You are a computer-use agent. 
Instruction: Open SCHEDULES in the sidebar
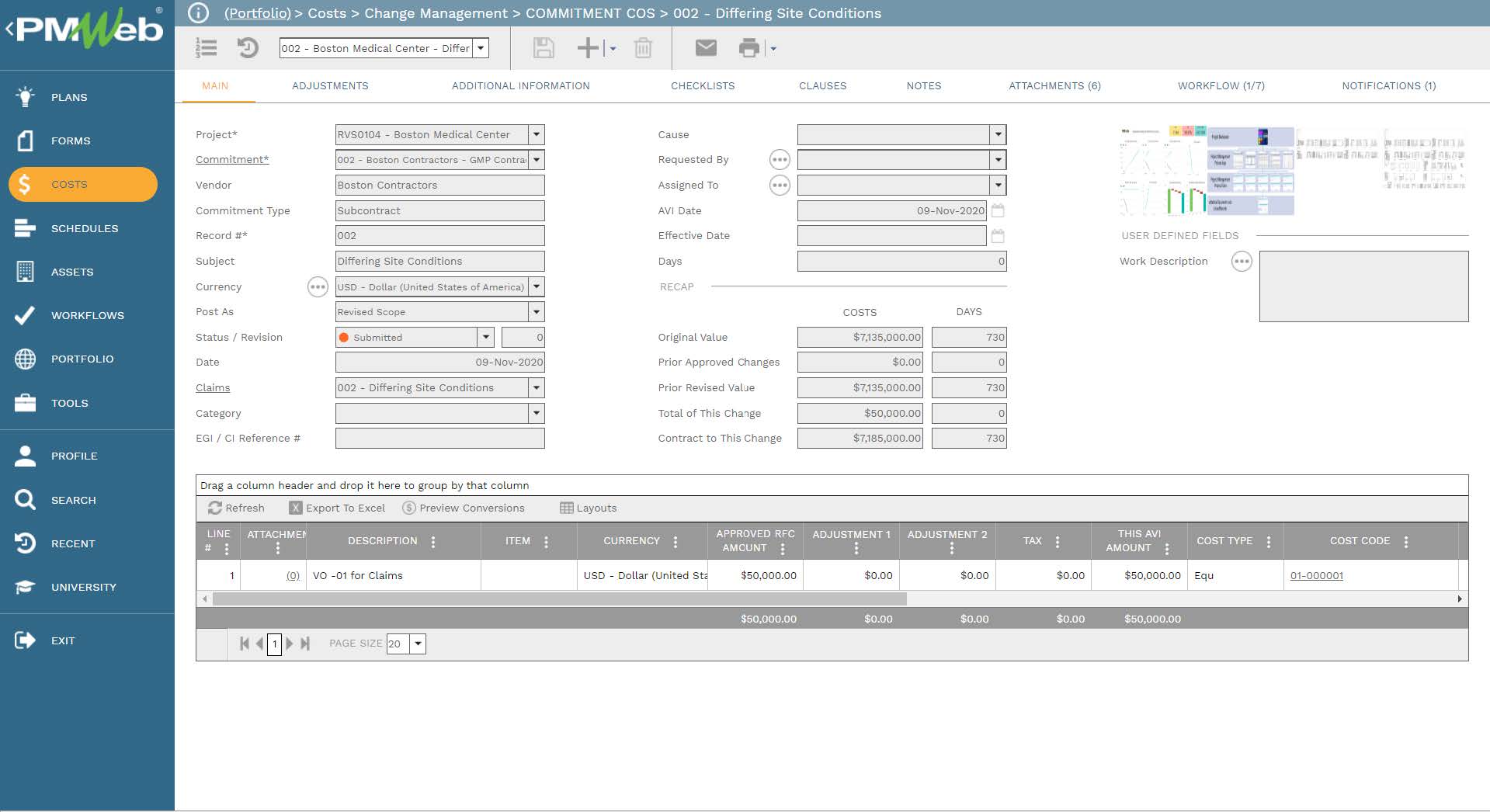click(x=85, y=228)
